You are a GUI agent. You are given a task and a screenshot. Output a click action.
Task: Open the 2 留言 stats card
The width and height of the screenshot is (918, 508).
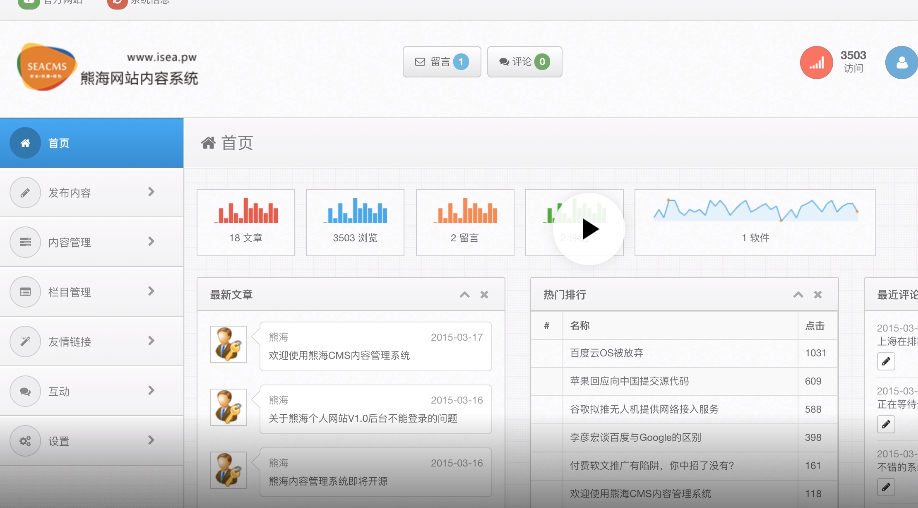465,222
